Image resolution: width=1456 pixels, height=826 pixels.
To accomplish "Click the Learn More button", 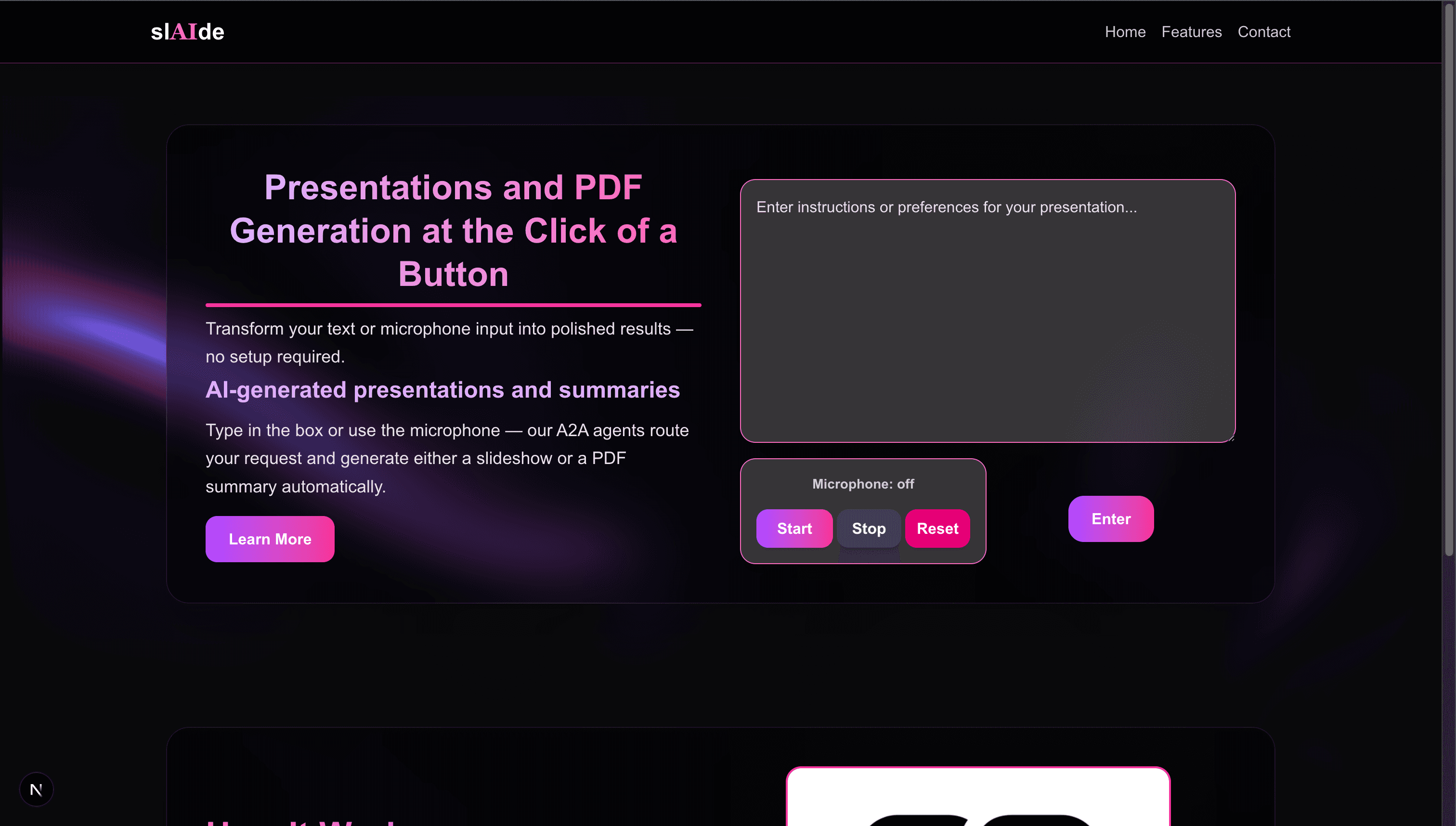I will (x=270, y=539).
